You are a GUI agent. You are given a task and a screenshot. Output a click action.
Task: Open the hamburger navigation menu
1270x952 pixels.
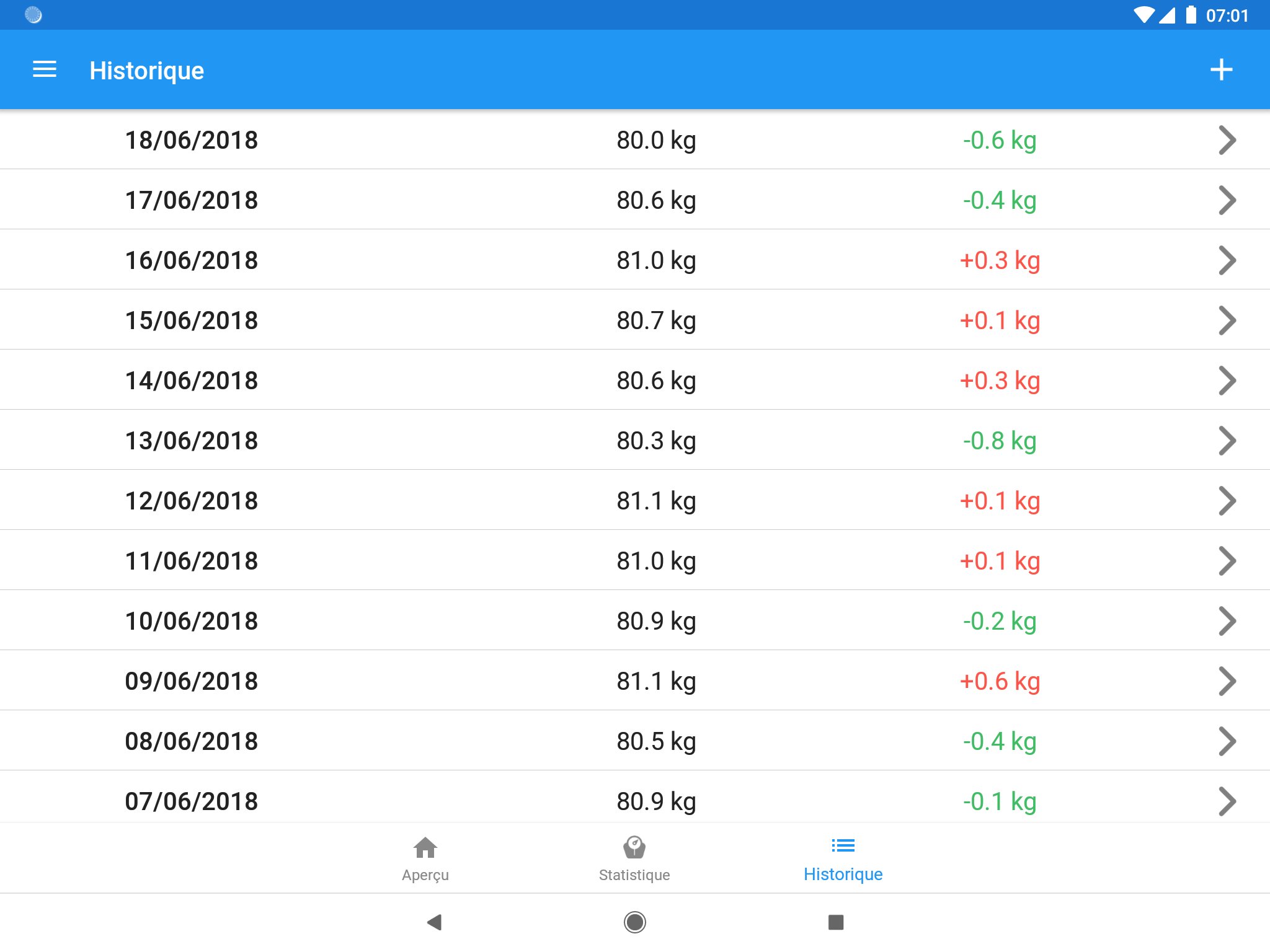point(45,69)
